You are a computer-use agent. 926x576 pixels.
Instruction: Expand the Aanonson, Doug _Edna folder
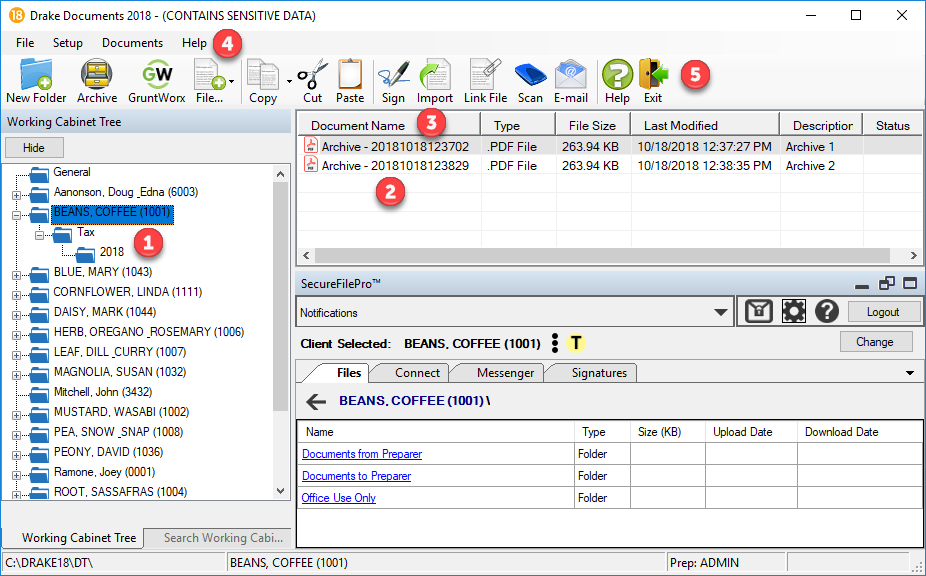coord(16,195)
